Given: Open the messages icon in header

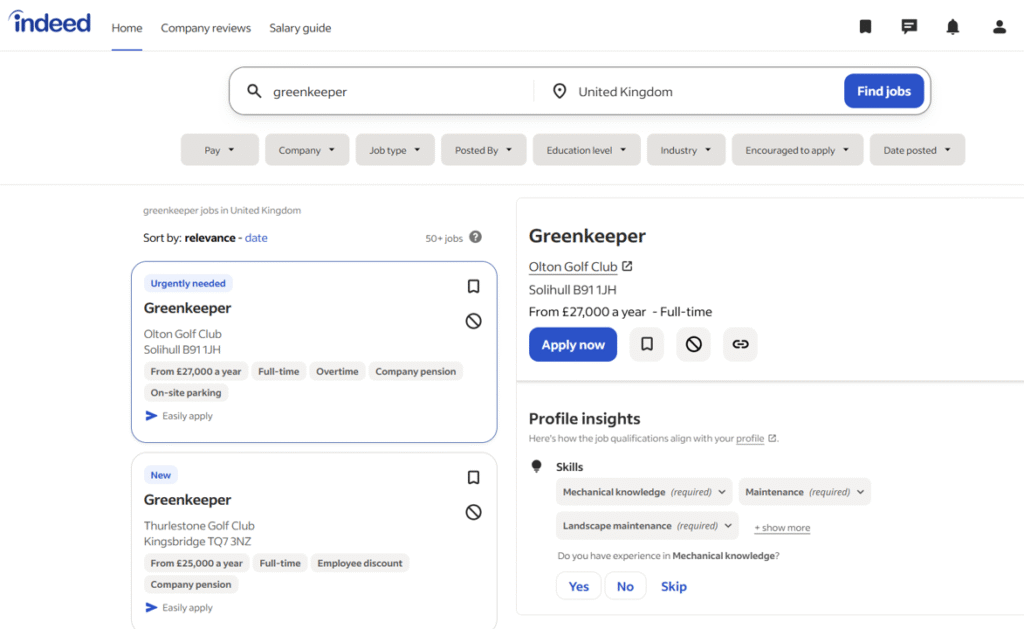Looking at the screenshot, I should [909, 27].
